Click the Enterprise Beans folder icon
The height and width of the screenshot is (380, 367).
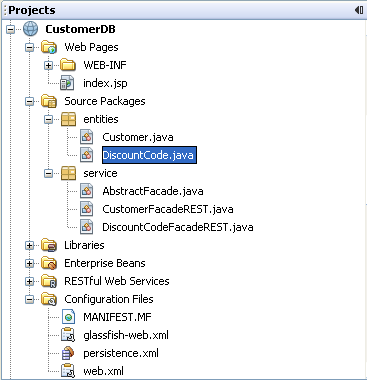pyautogui.click(x=49, y=263)
